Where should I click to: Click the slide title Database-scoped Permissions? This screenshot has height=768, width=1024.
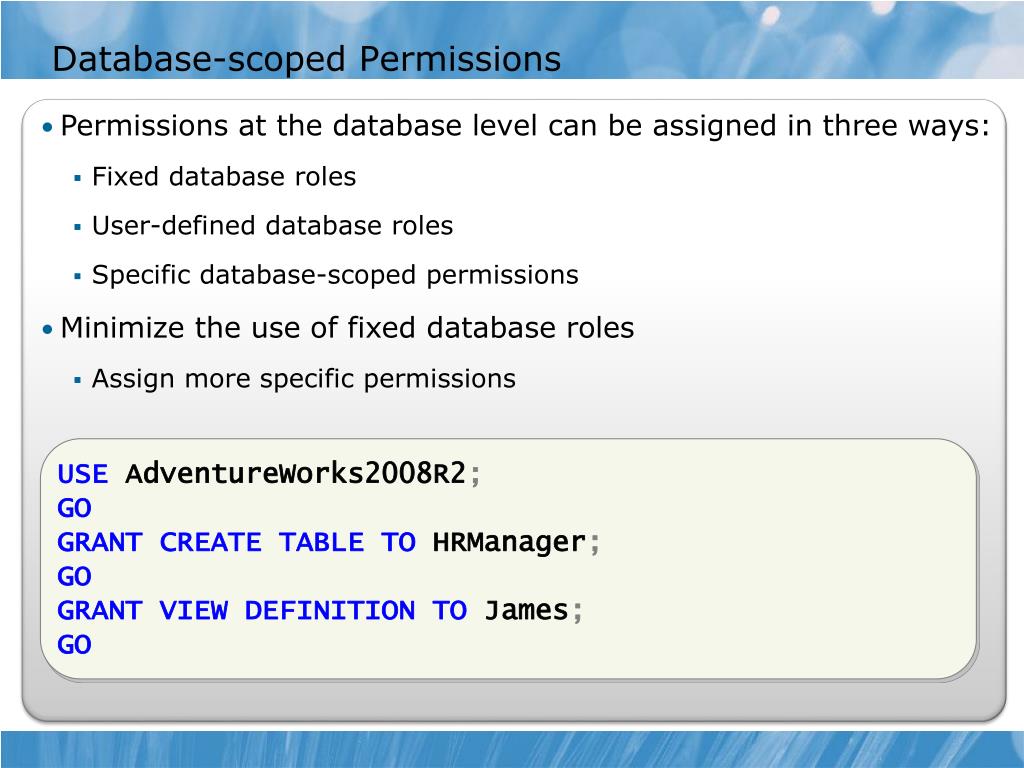(x=306, y=59)
